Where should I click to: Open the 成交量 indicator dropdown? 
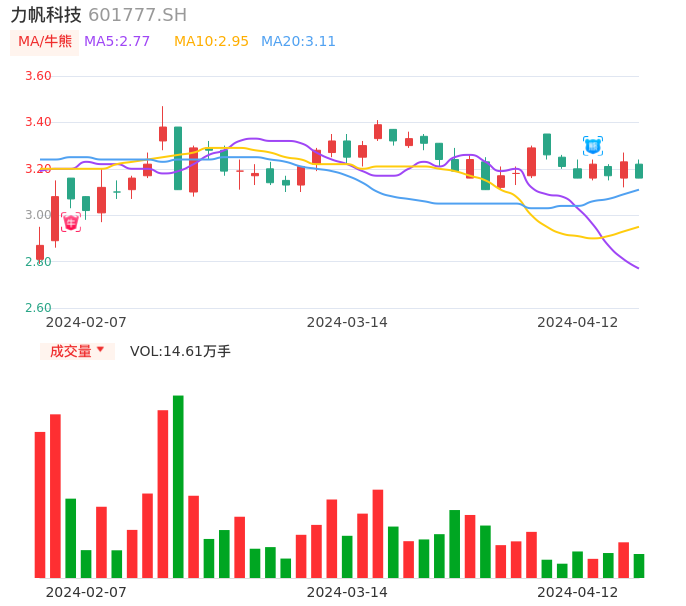point(77,351)
